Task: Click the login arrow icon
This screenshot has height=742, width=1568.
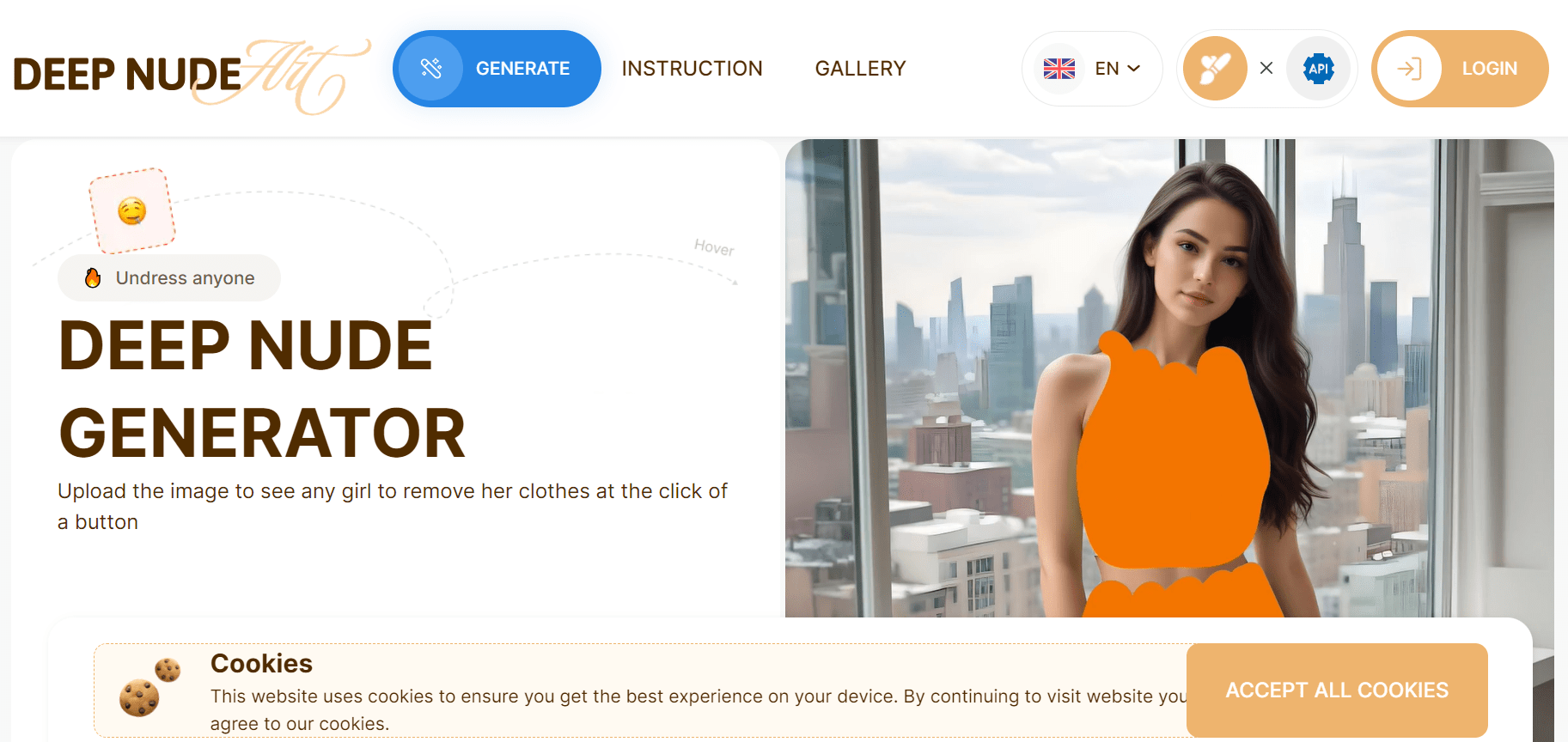Action: (x=1409, y=69)
